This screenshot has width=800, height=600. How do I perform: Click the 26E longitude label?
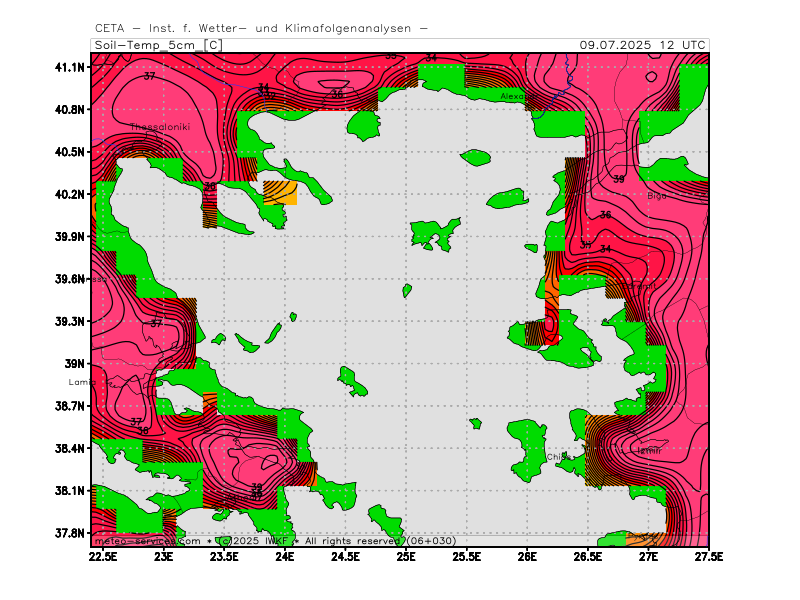click(x=527, y=557)
